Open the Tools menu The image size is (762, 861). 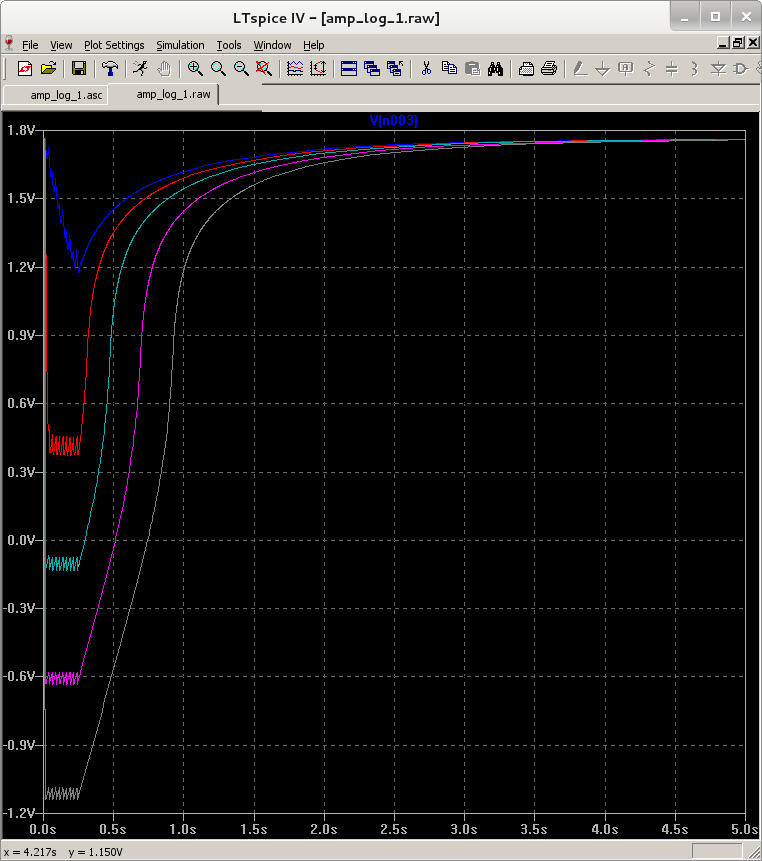coord(229,45)
